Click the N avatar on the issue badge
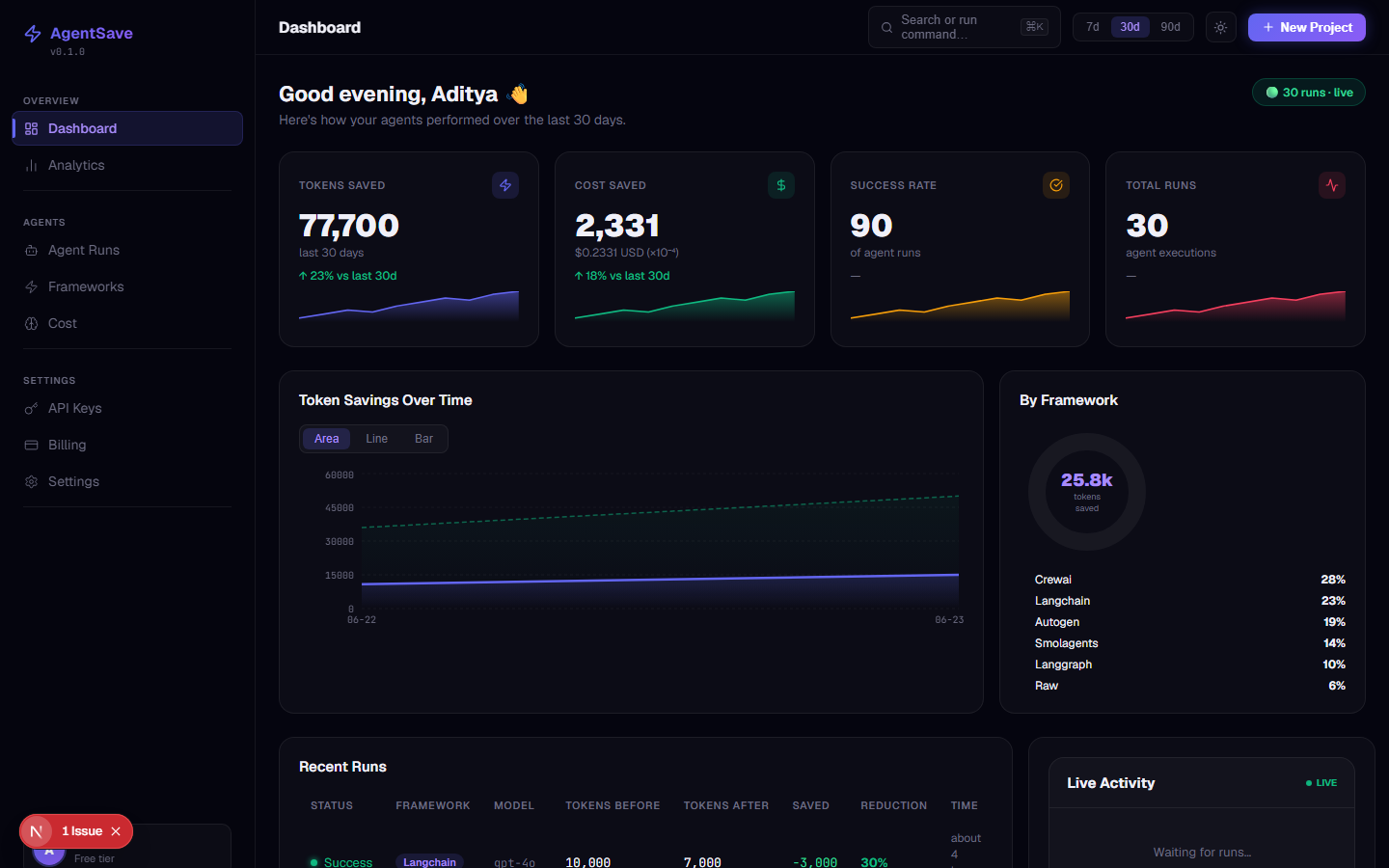Viewport: 1389px width, 868px height. click(36, 831)
